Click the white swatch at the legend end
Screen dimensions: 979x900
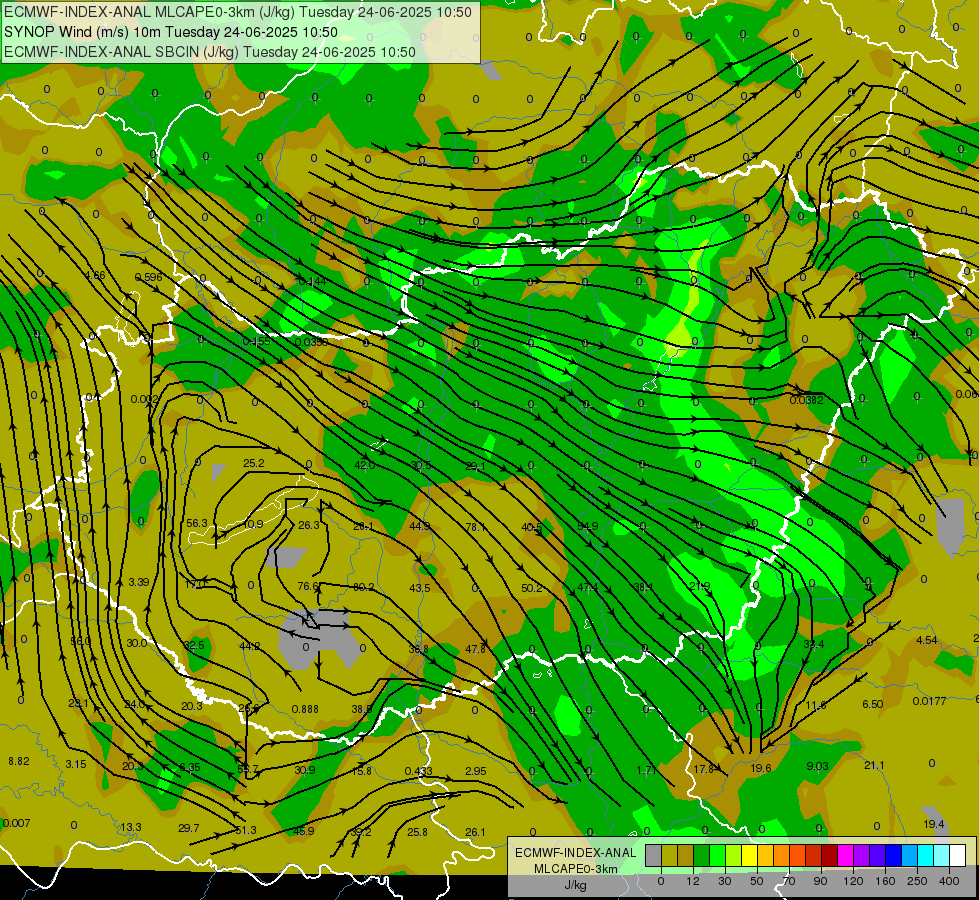(x=957, y=855)
